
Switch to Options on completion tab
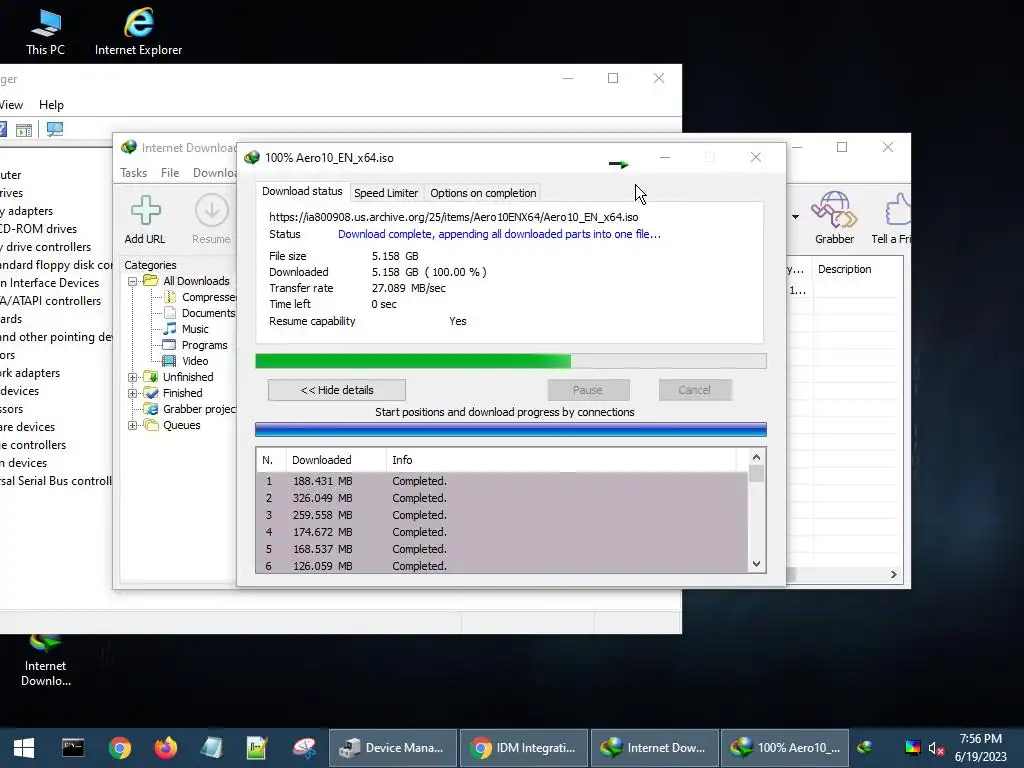tap(483, 193)
